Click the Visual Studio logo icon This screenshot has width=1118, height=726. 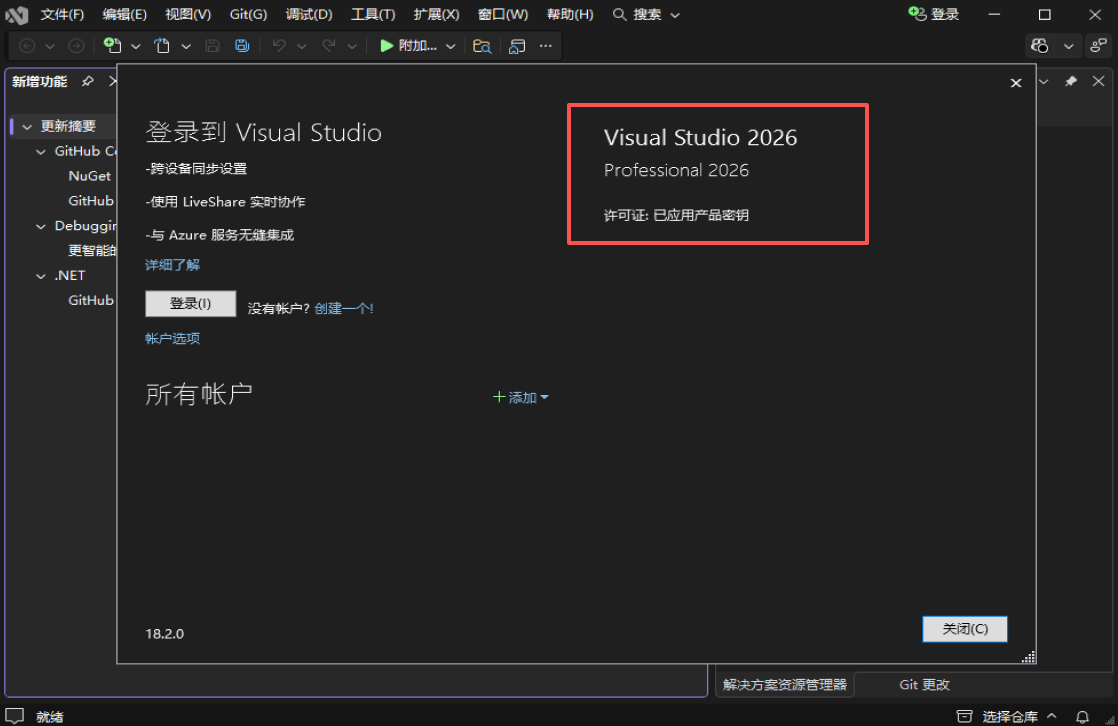(16, 14)
